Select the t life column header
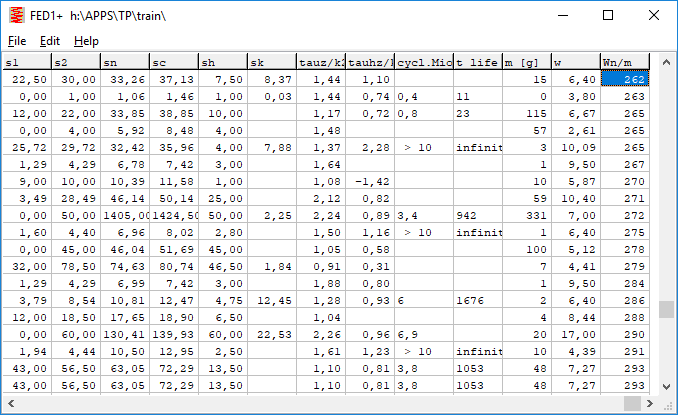Image resolution: width=678 pixels, height=415 pixels. tap(476, 63)
